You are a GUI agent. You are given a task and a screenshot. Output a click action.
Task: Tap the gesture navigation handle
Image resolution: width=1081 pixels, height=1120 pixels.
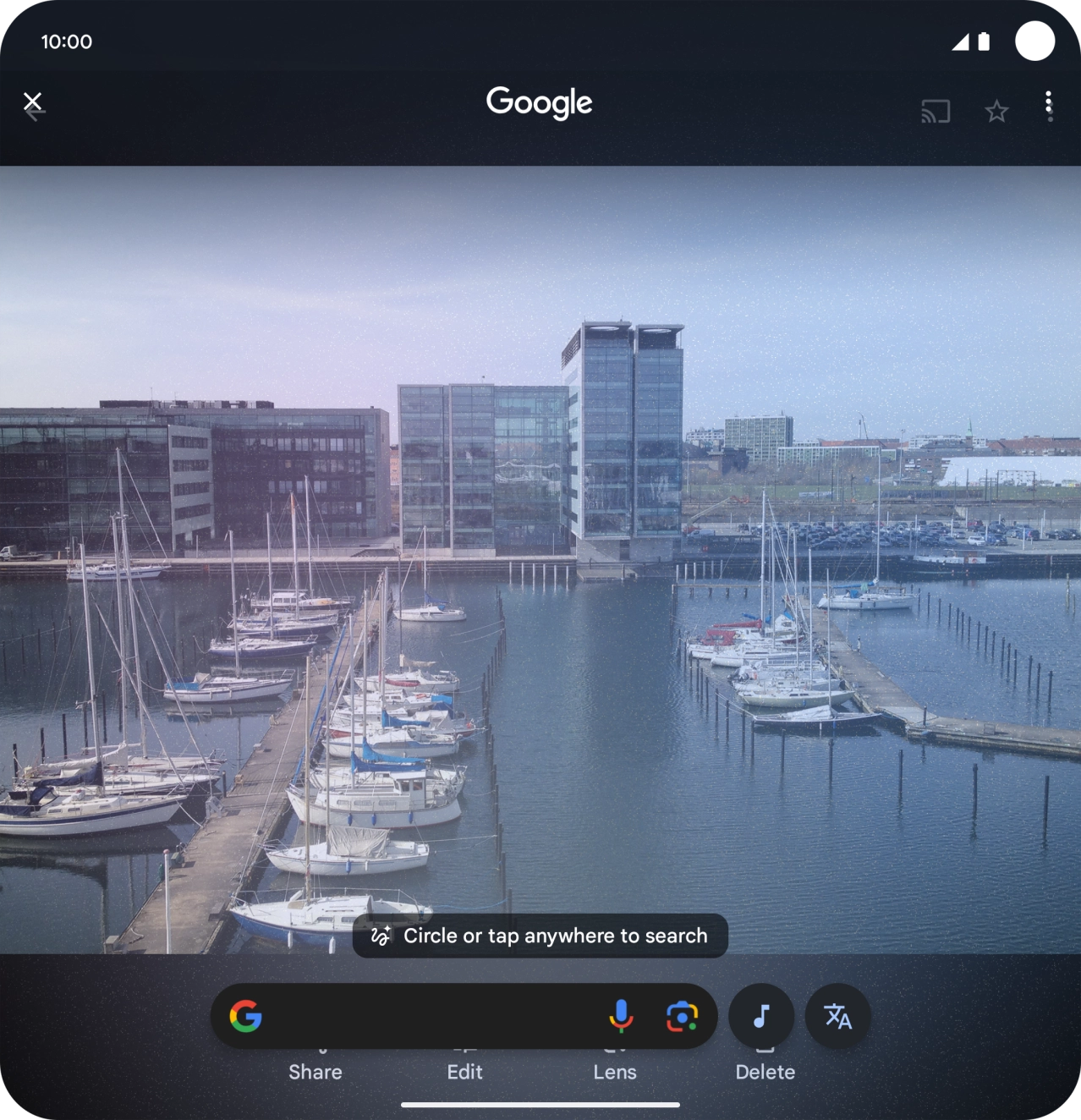540,1102
